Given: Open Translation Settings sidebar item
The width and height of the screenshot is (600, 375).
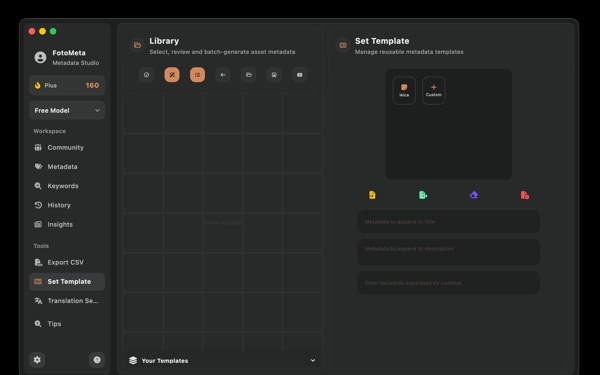Looking at the screenshot, I should point(67,301).
